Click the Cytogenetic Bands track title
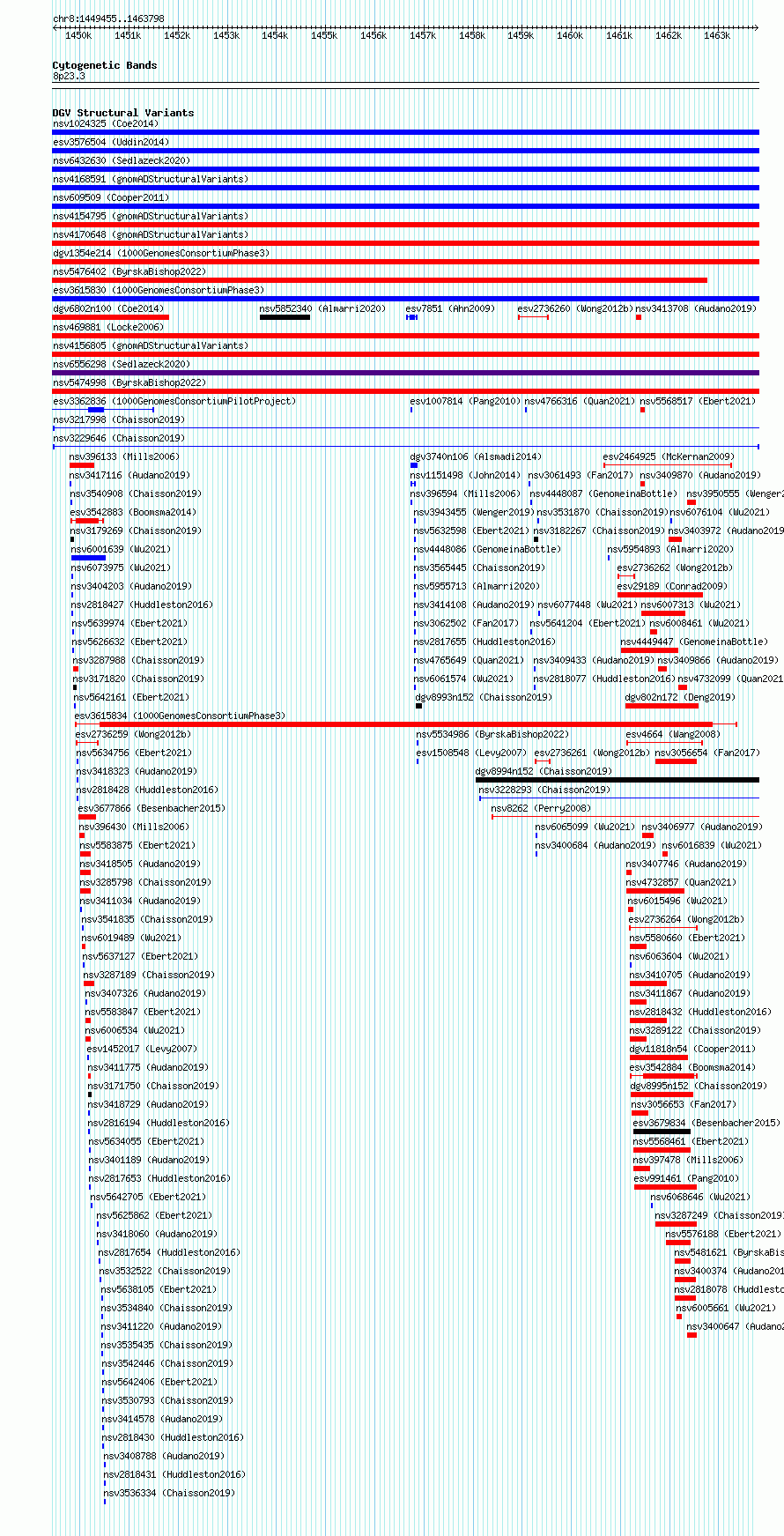 105,65
